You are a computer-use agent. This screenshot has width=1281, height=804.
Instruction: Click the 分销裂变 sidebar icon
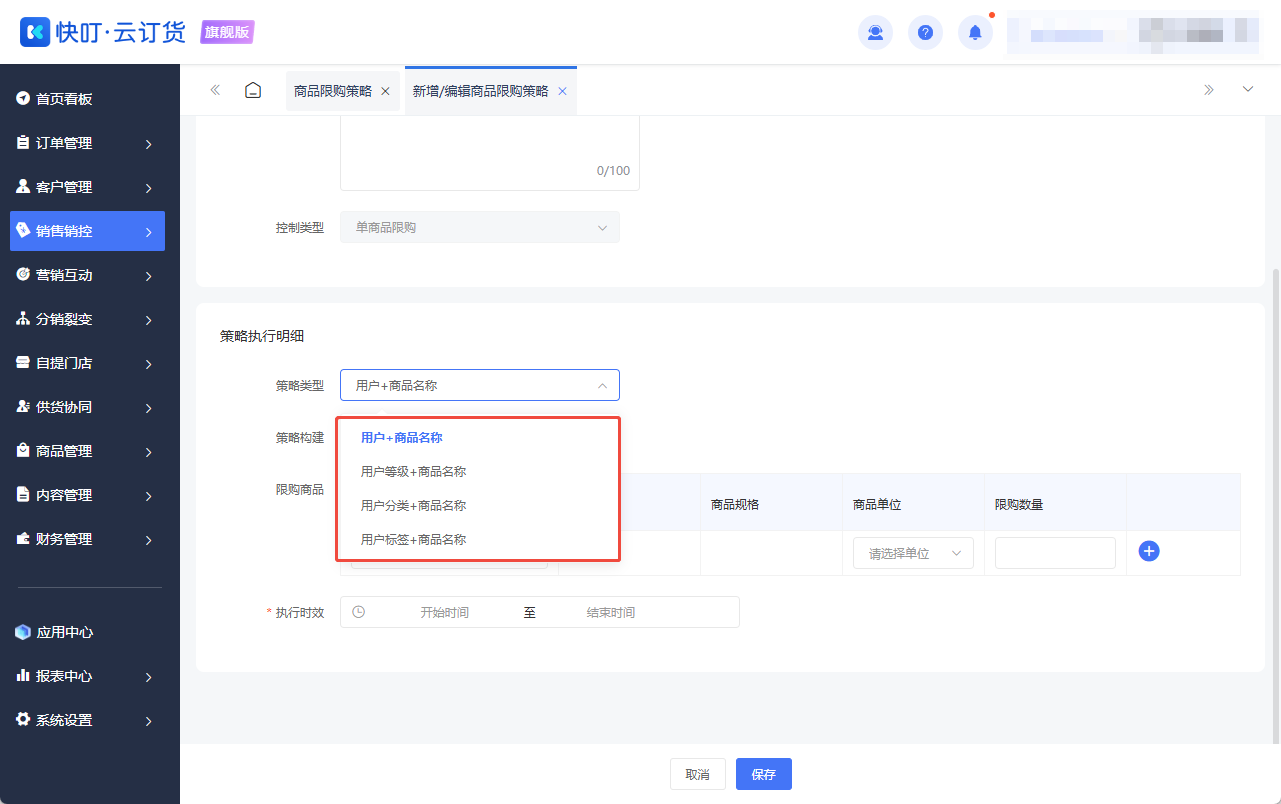pyautogui.click(x=23, y=319)
